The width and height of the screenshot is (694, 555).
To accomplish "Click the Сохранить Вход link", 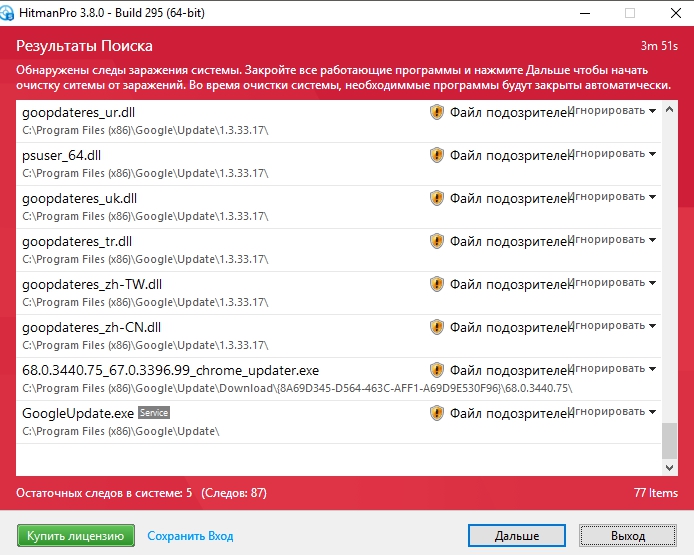I will (x=190, y=536).
